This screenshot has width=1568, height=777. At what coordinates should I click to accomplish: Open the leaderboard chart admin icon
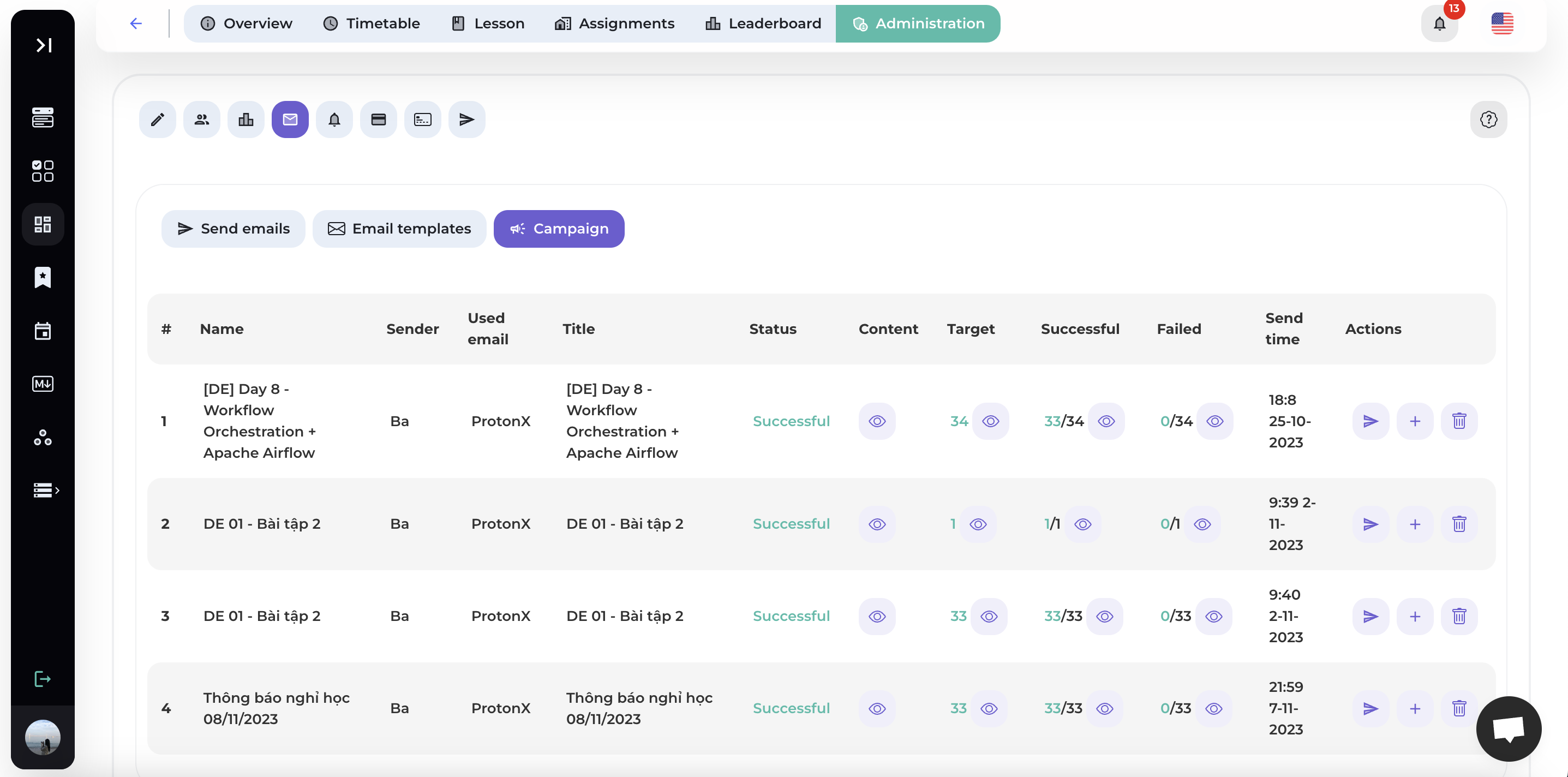point(246,119)
